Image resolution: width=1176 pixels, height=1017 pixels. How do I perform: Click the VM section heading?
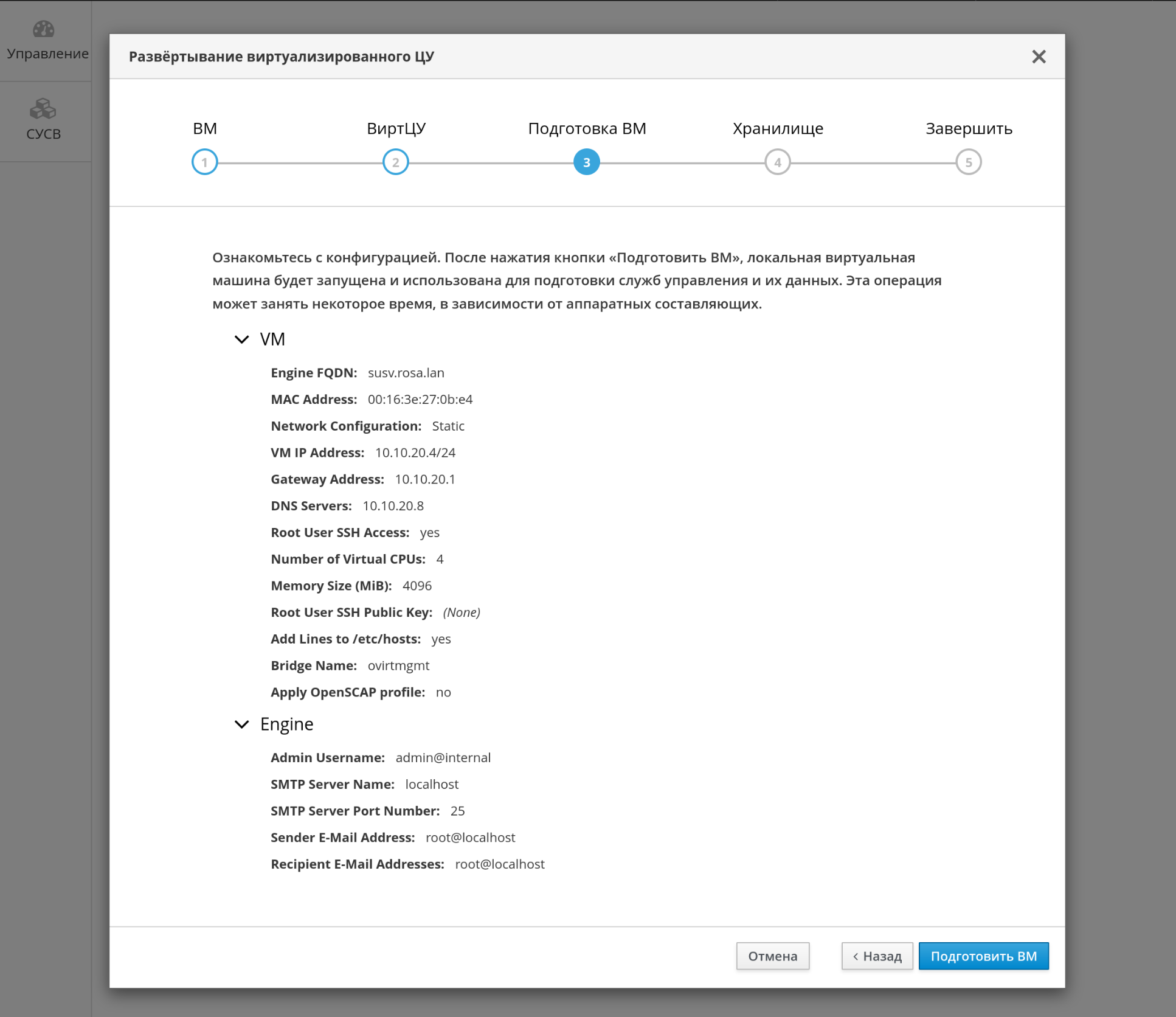coord(272,339)
